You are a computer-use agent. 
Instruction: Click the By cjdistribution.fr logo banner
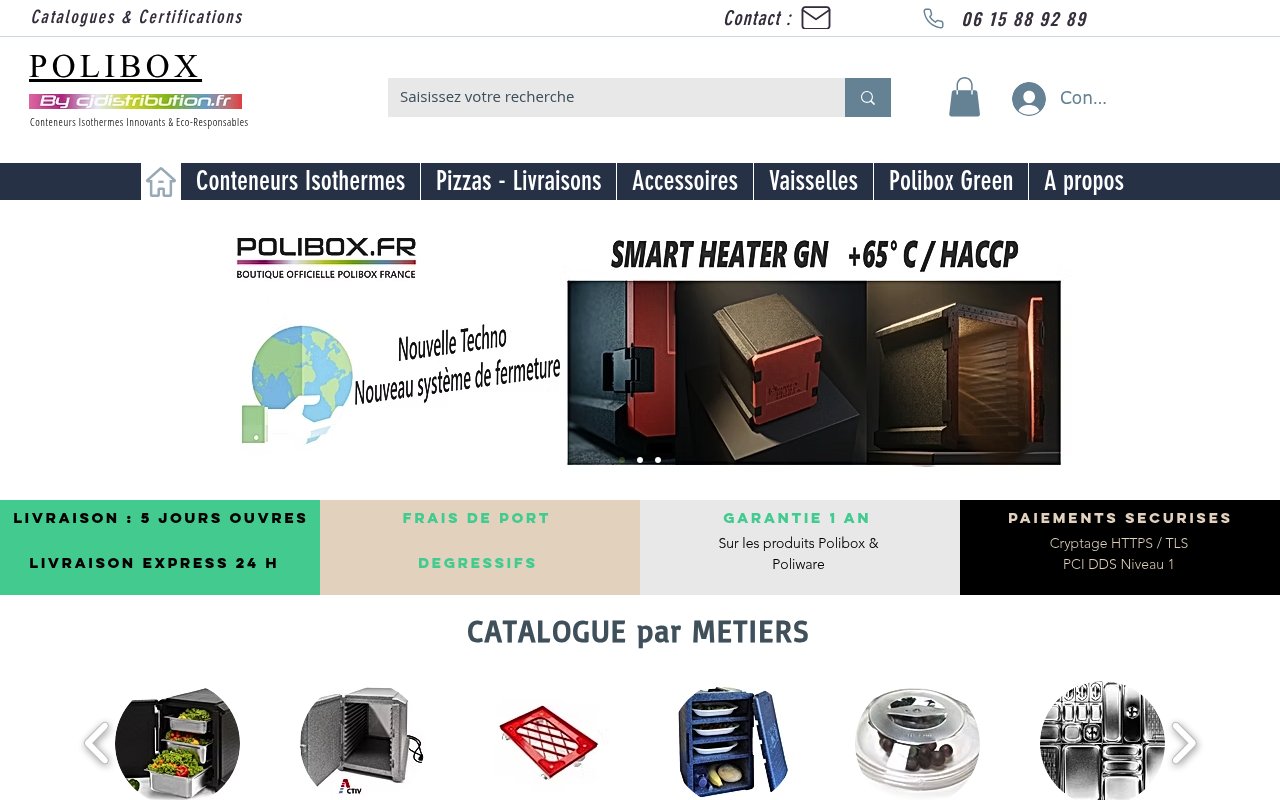(x=135, y=101)
